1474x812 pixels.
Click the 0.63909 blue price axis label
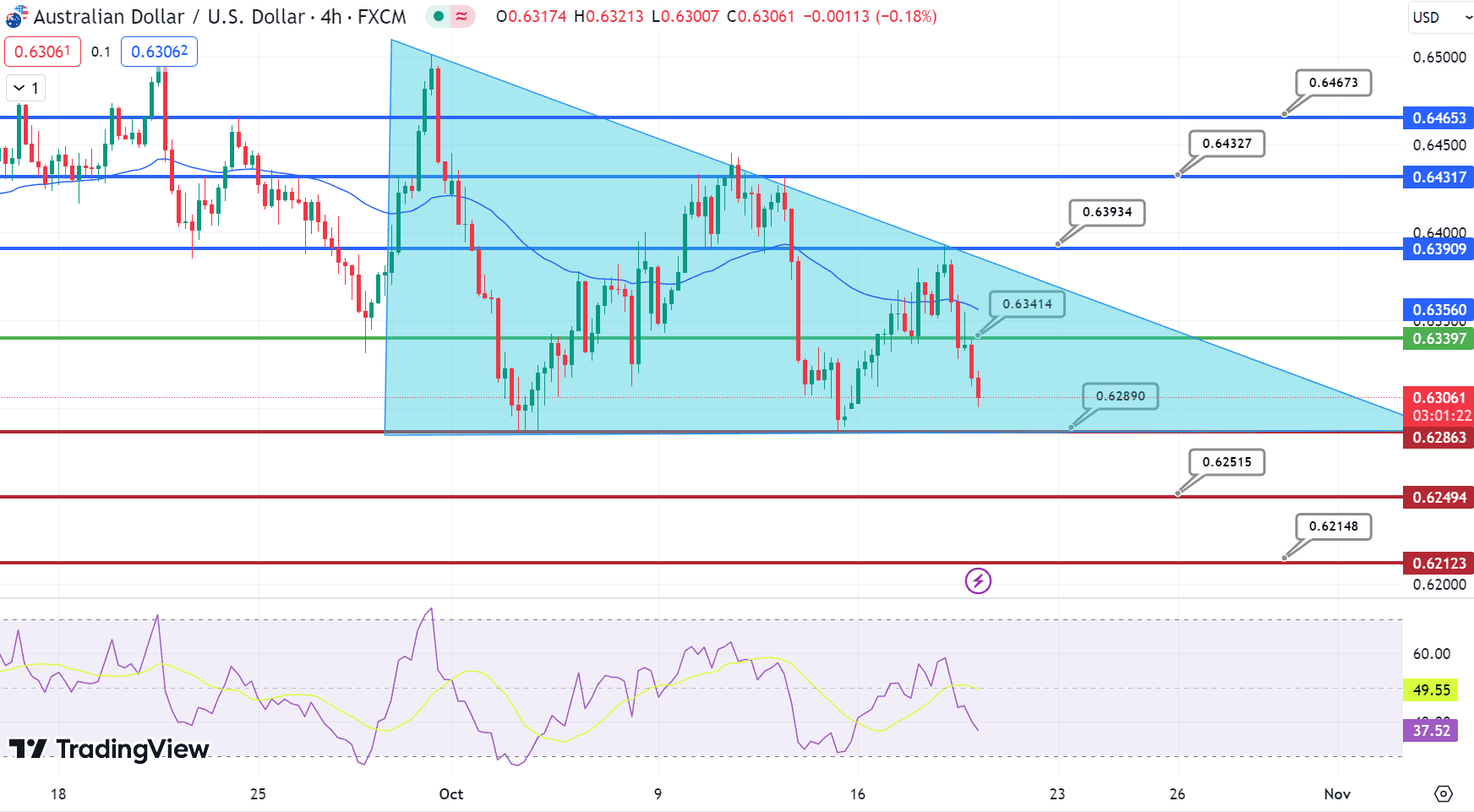click(1439, 249)
